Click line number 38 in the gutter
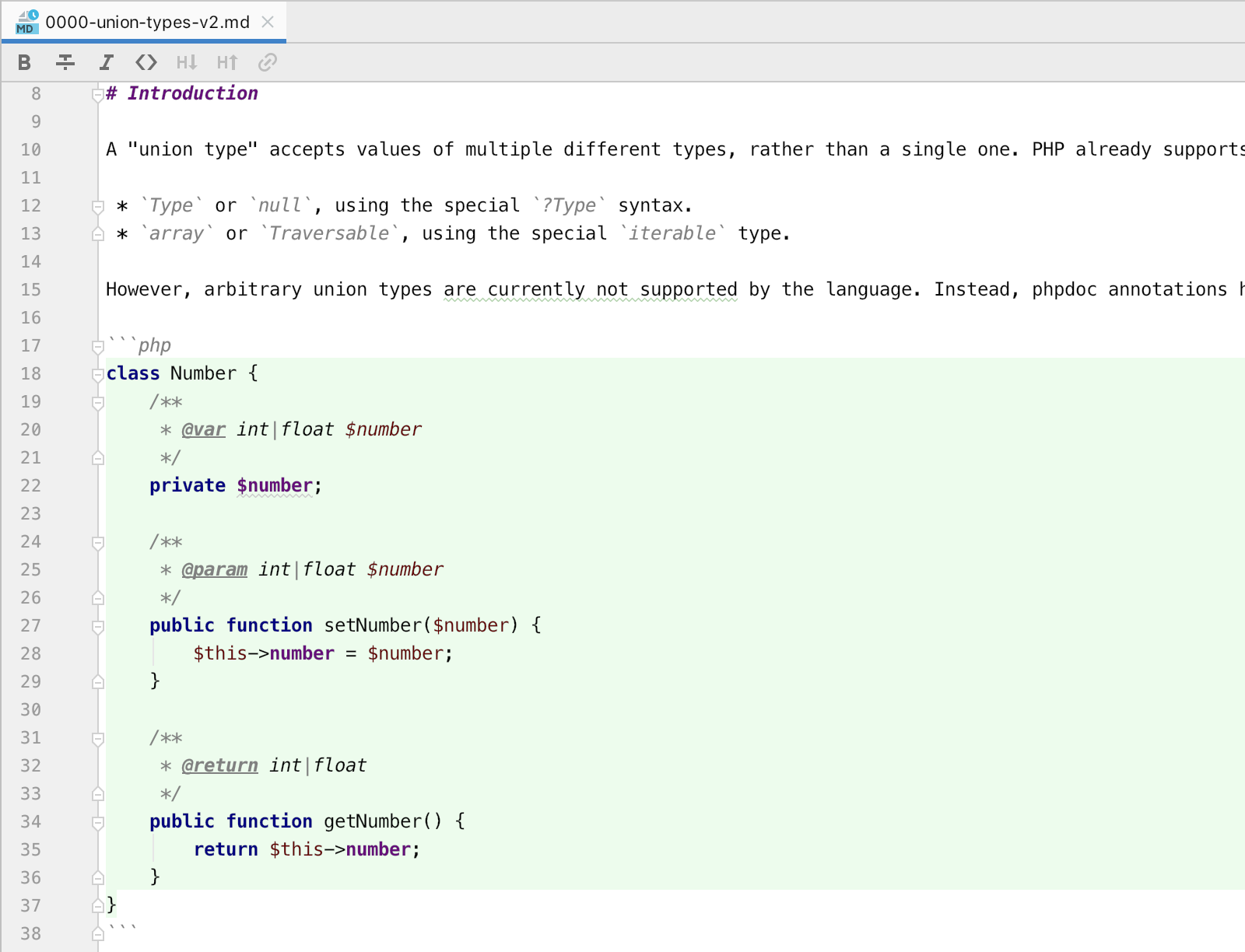The height and width of the screenshot is (952, 1245). click(31, 933)
